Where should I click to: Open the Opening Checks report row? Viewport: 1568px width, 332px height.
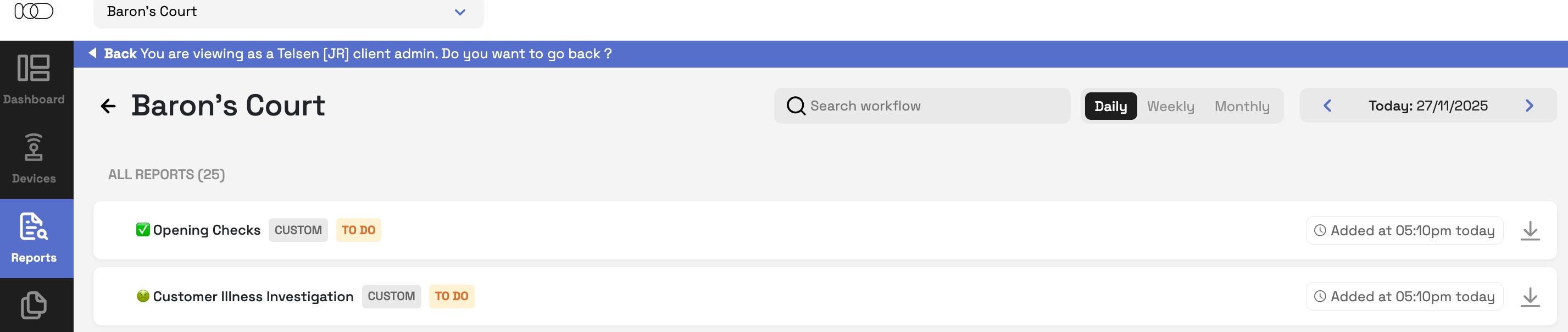pyautogui.click(x=207, y=230)
